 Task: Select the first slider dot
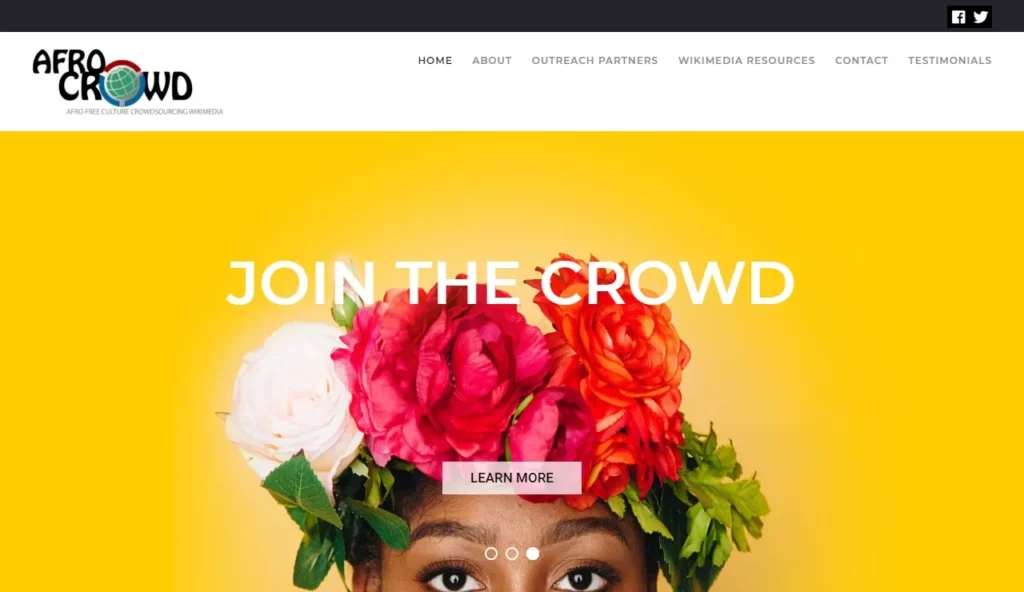tap(491, 553)
